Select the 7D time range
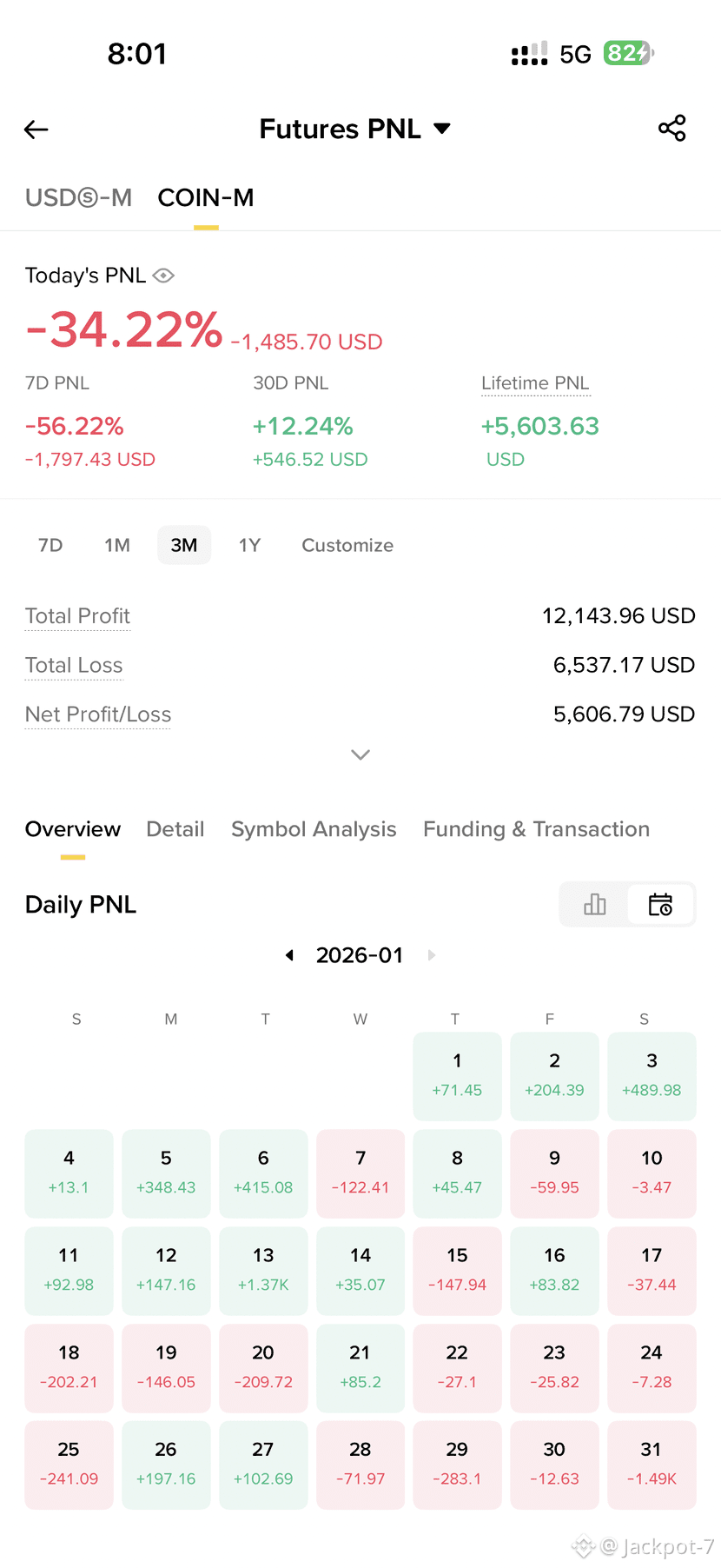The image size is (721, 1568). coord(50,545)
